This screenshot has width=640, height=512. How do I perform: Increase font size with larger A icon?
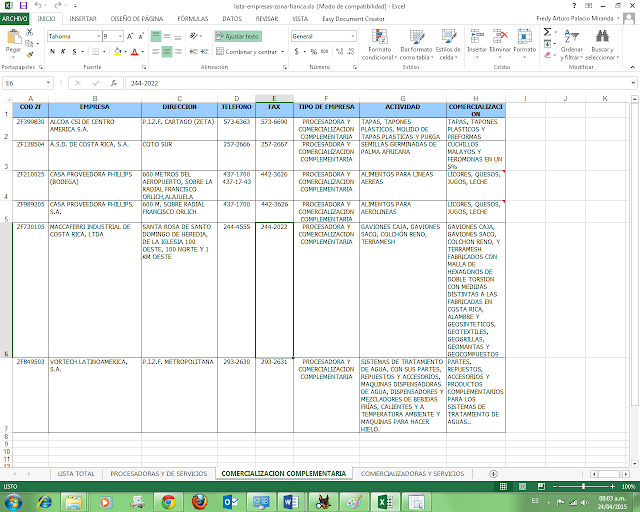click(130, 36)
